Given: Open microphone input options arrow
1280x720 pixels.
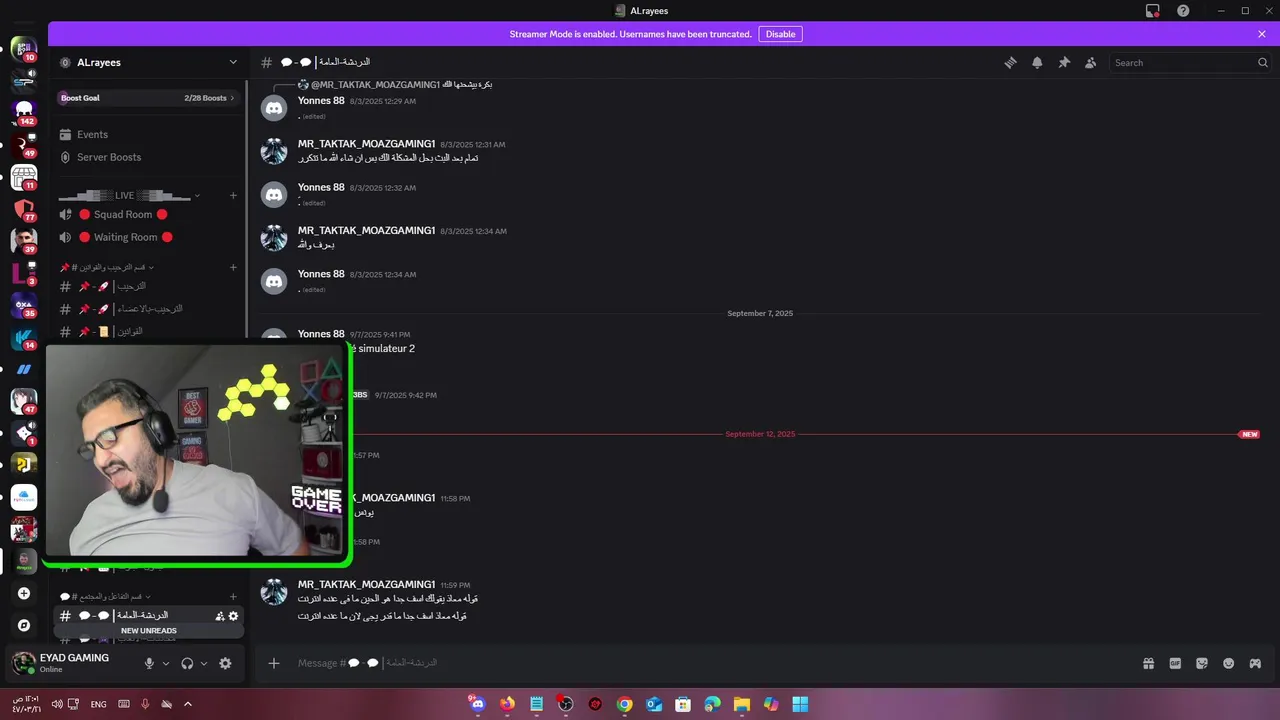Looking at the screenshot, I should click(166, 663).
